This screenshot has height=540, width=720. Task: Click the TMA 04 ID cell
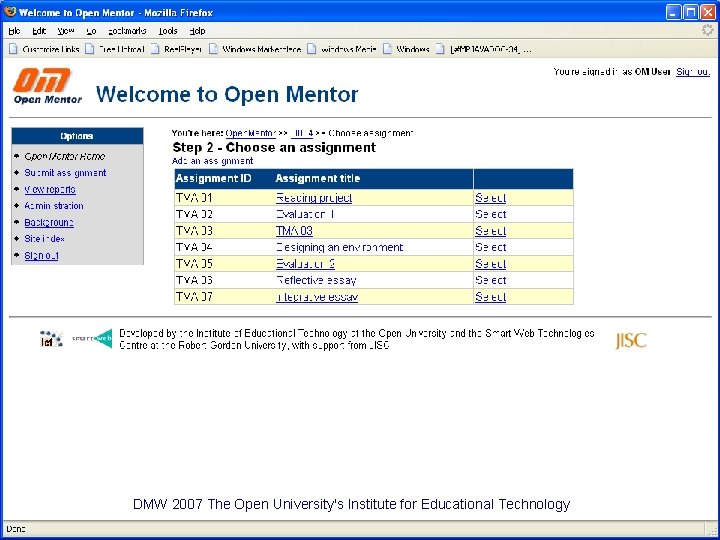[x=194, y=248]
